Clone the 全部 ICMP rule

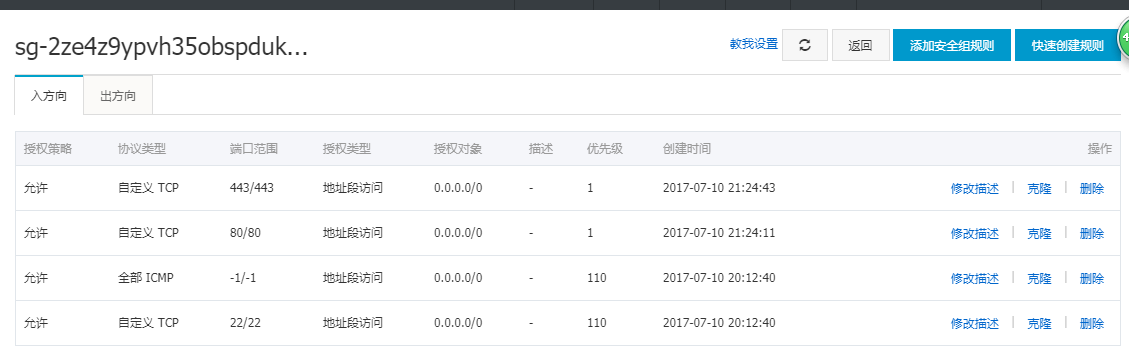(1039, 279)
